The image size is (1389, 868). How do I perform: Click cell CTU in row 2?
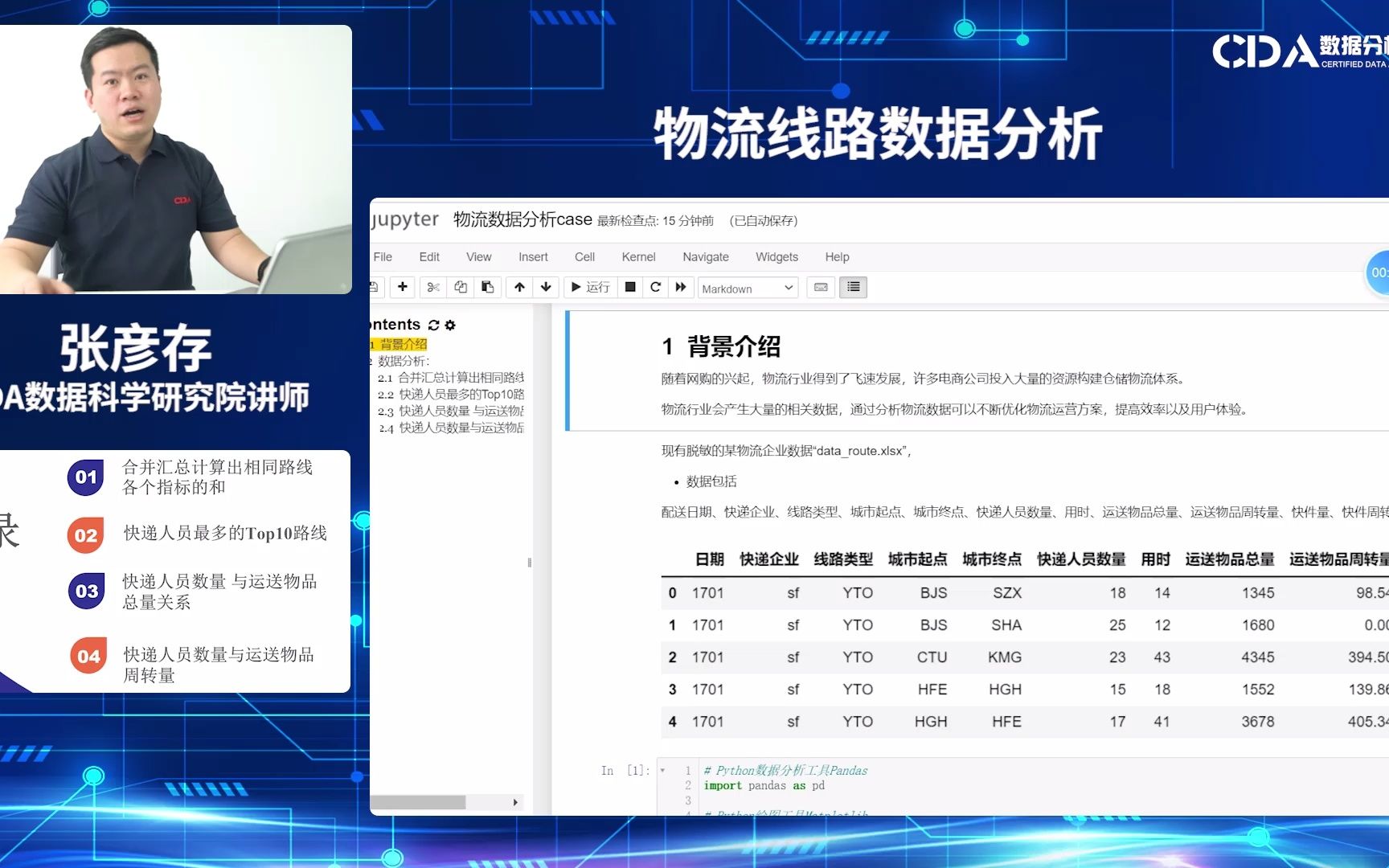(x=932, y=657)
